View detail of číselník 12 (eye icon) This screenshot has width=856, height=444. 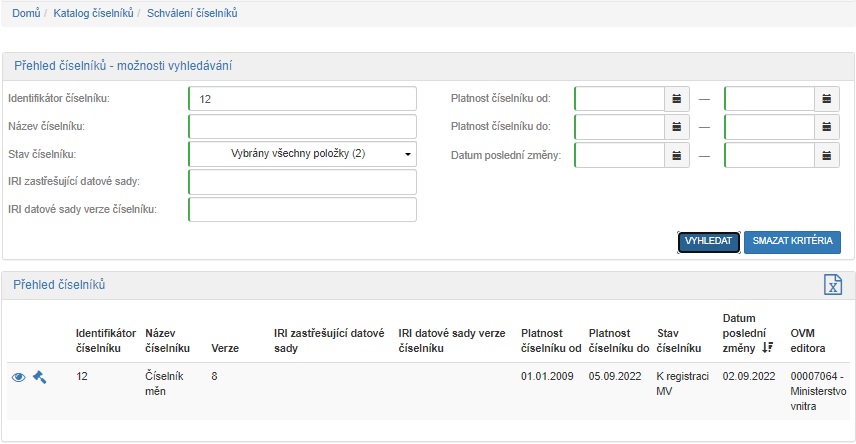coord(18,377)
